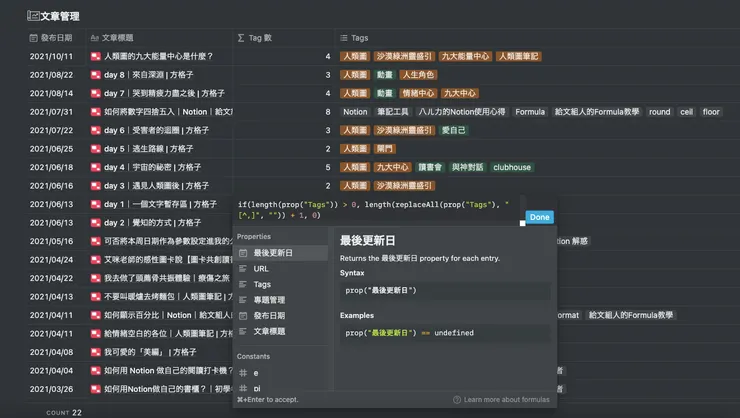Open the title 可否將本周日期作為參數設定
The height and width of the screenshot is (418, 740).
click(168, 241)
